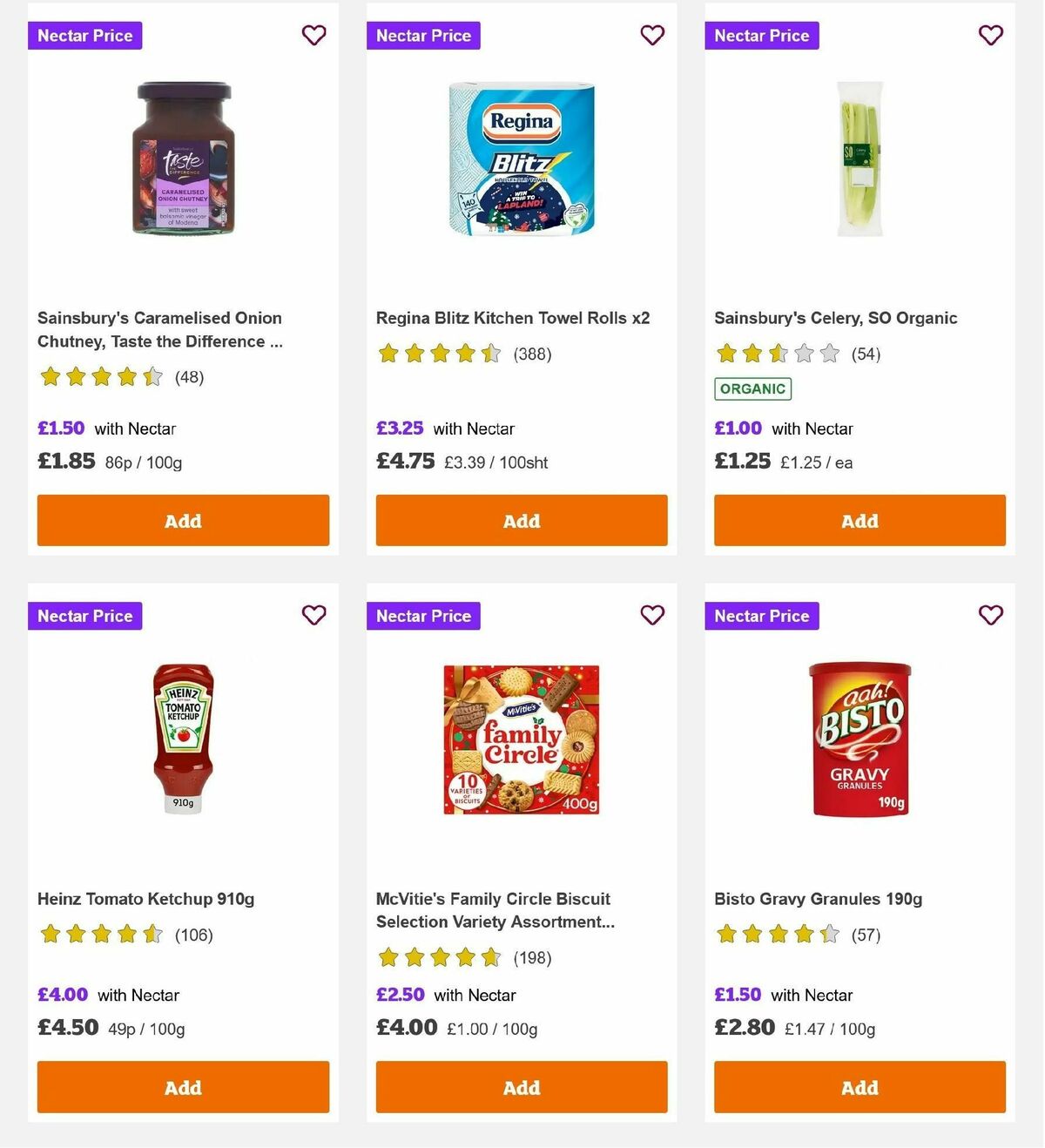Click the star rating on Heinz Tomato Ketchup
This screenshot has width=1045, height=1148.
point(101,934)
